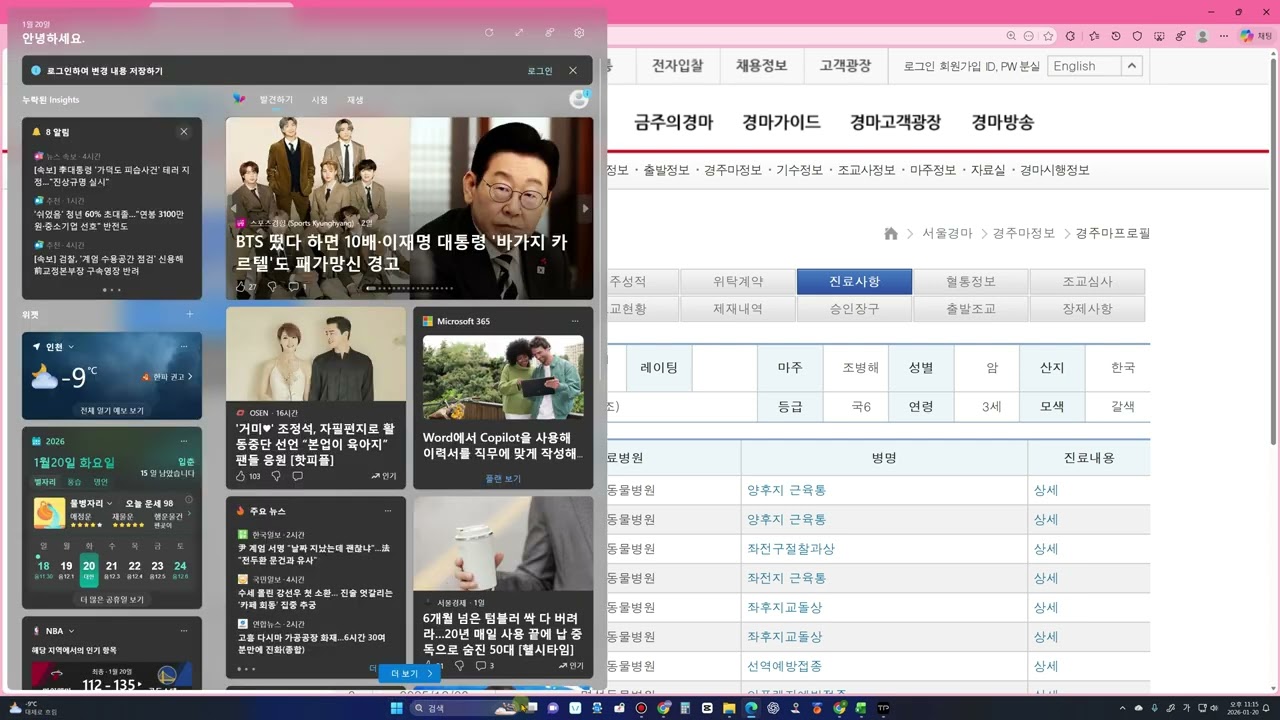
Task: Open Microsoft 365 card options menu
Action: [x=575, y=321]
